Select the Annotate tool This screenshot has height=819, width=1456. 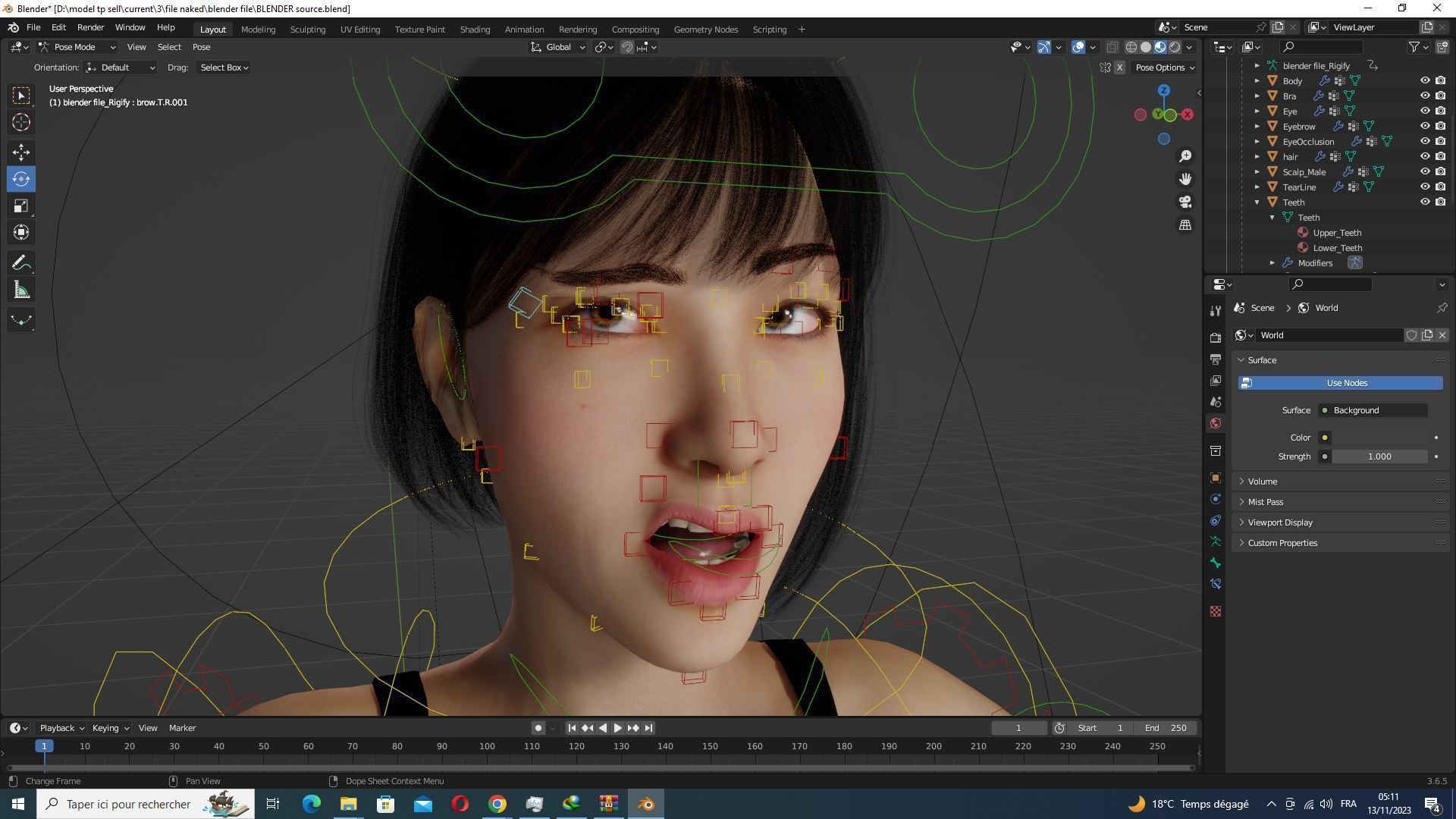pyautogui.click(x=21, y=263)
